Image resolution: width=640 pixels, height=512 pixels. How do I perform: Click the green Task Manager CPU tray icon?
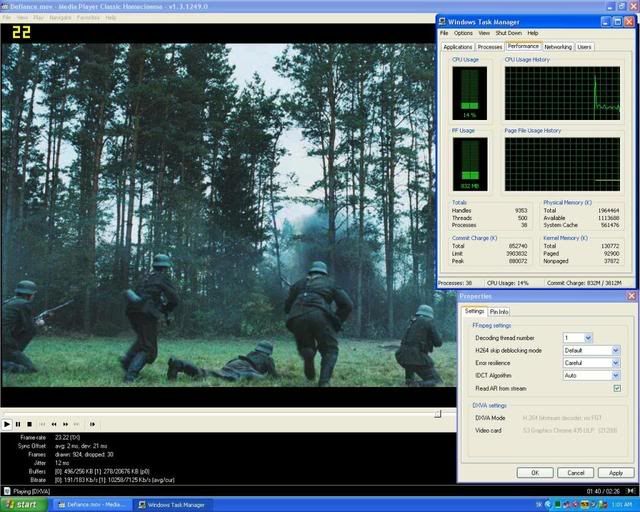click(557, 505)
